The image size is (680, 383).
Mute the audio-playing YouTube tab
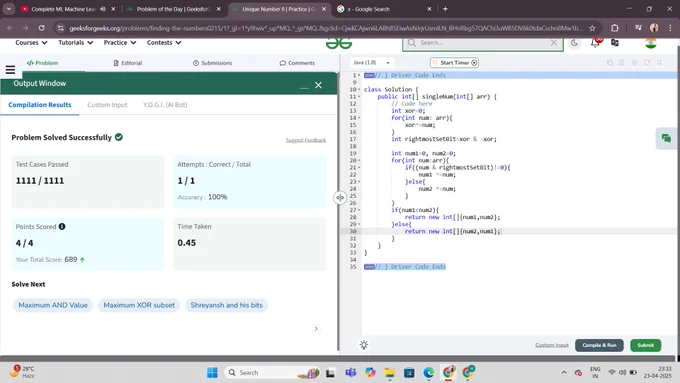[x=102, y=9]
